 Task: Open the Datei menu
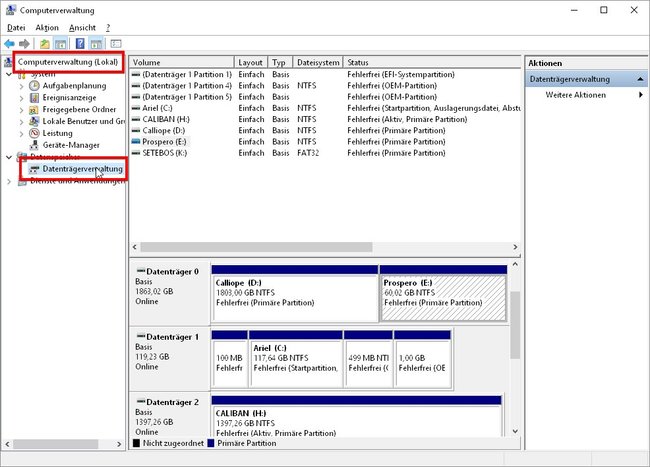tap(16, 28)
